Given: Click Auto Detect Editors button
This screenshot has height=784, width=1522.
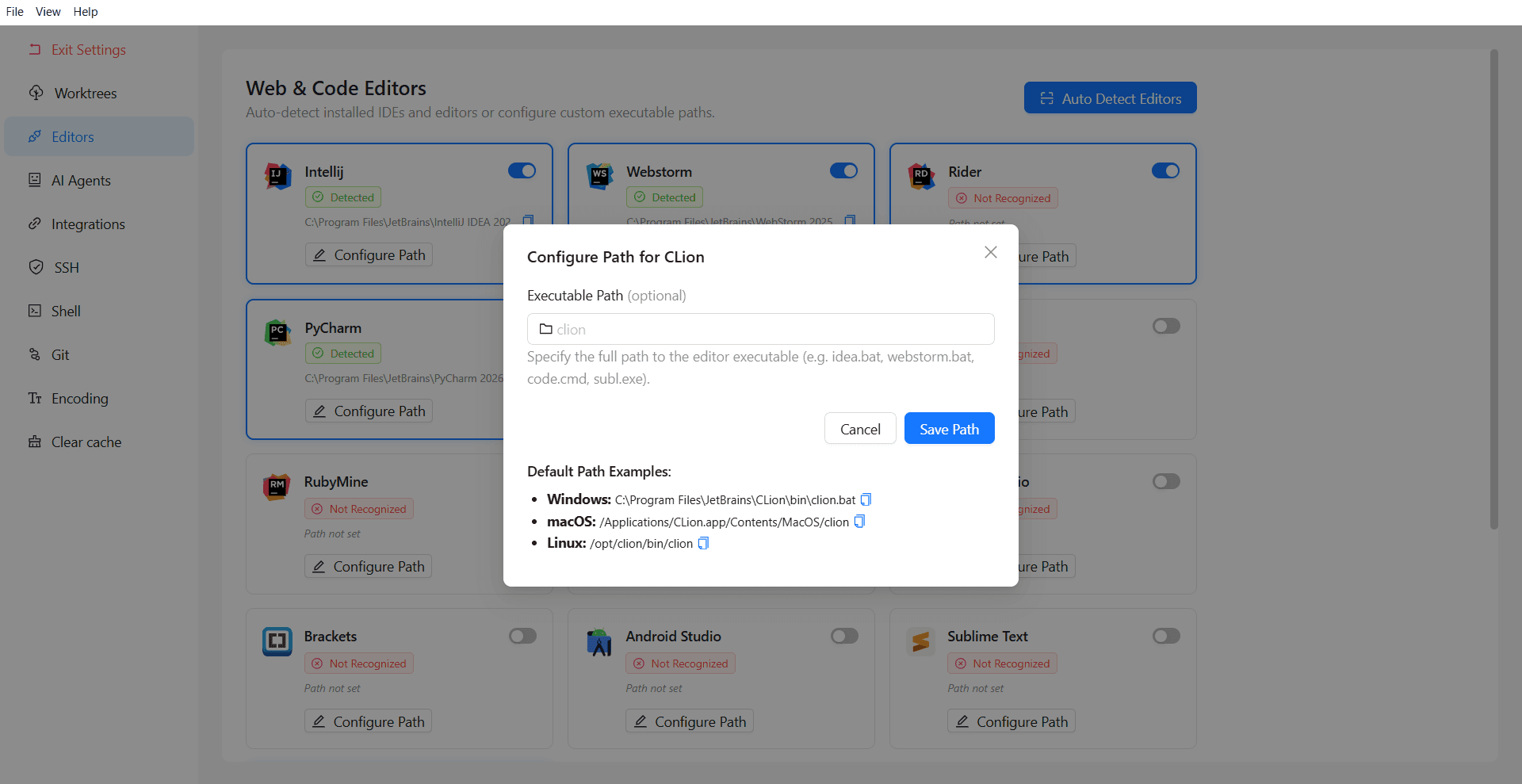Looking at the screenshot, I should coord(1110,98).
